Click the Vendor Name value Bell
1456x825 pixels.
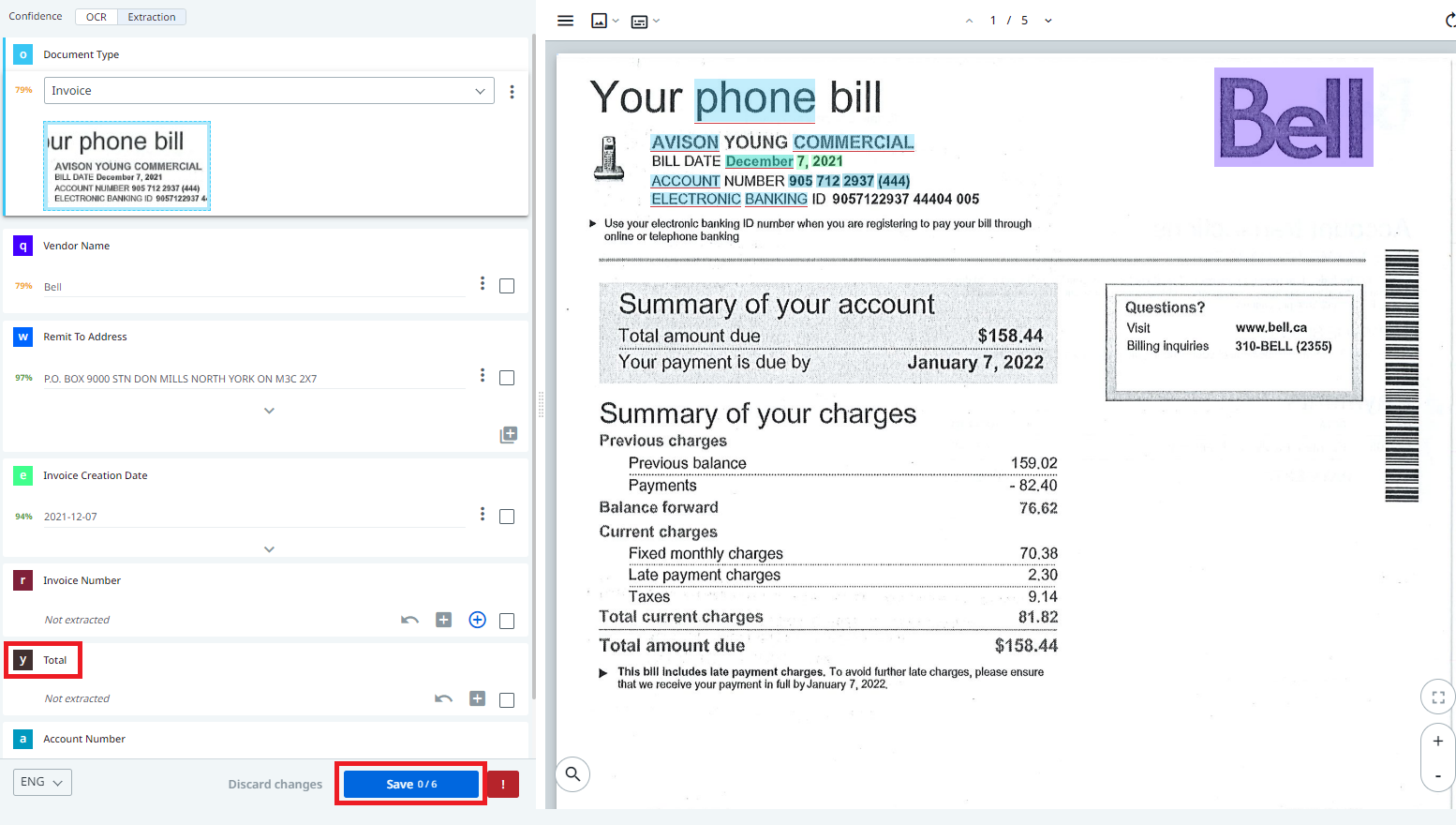click(x=254, y=287)
